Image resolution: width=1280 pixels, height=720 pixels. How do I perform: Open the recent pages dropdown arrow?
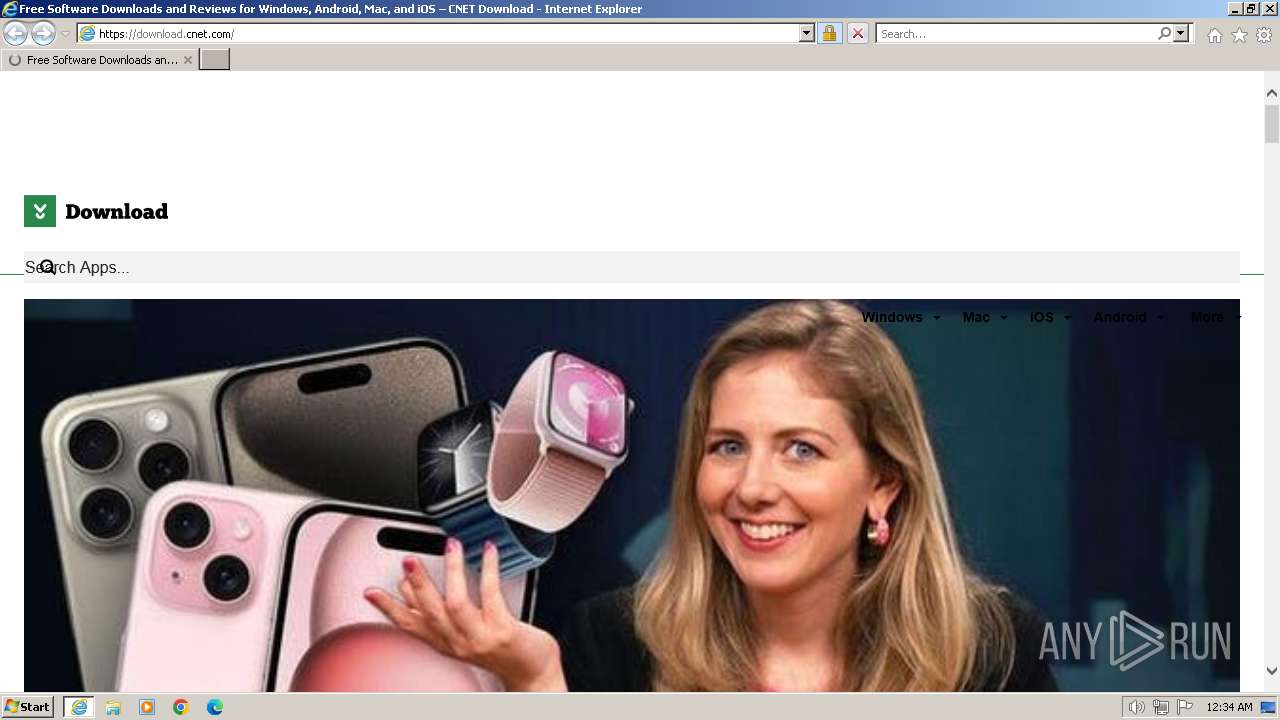click(x=65, y=34)
